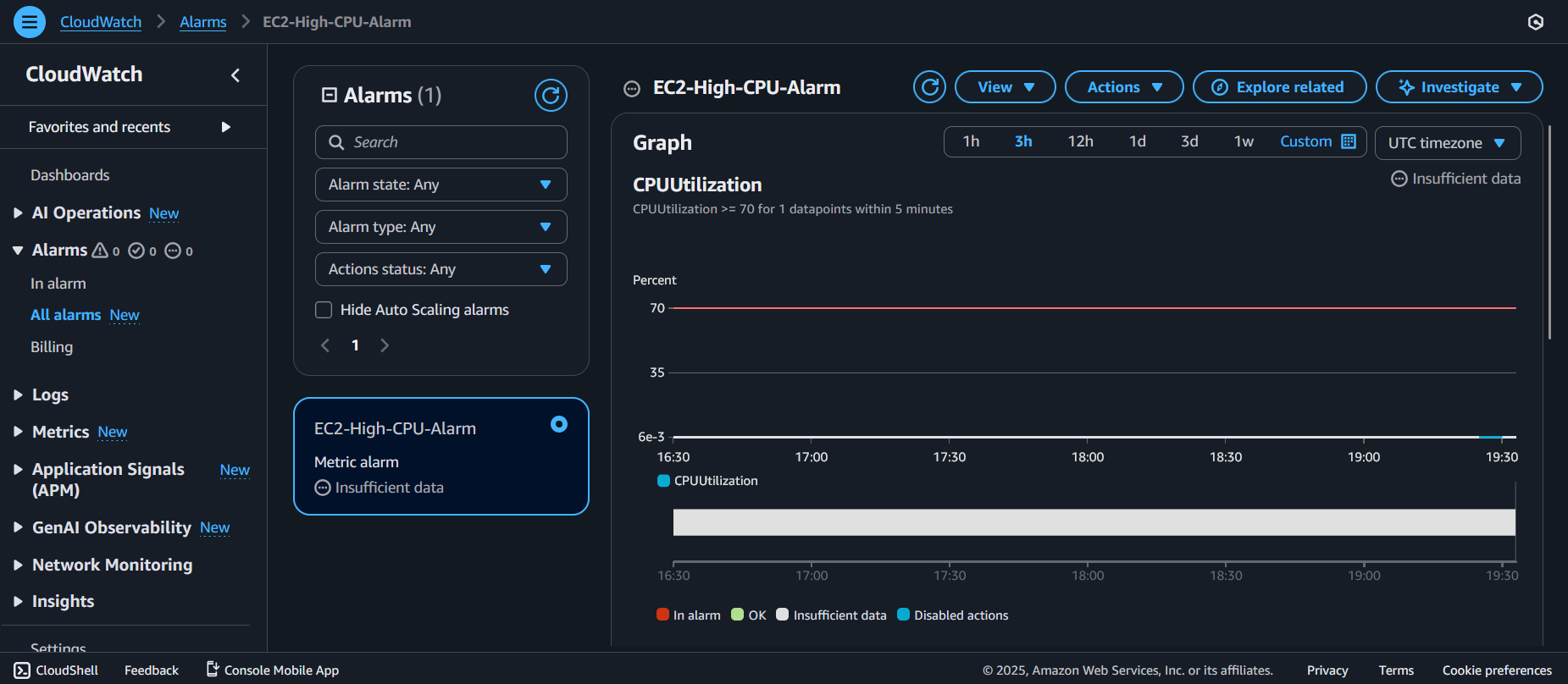The width and height of the screenshot is (1568, 684).
Task: Enable Hide Auto Scaling alarms checkbox
Action: click(324, 310)
